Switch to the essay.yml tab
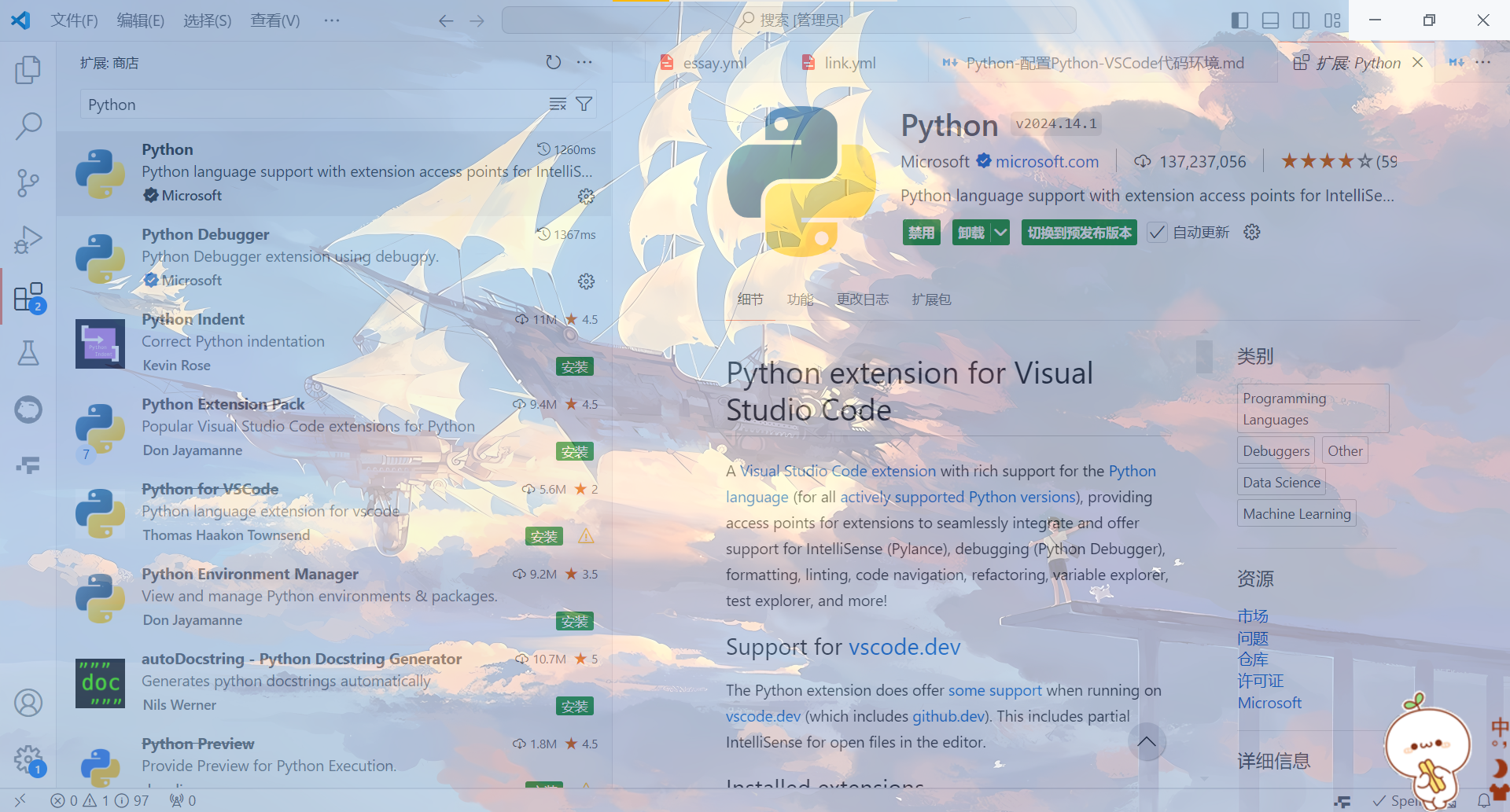The height and width of the screenshot is (812, 1510). [x=715, y=63]
